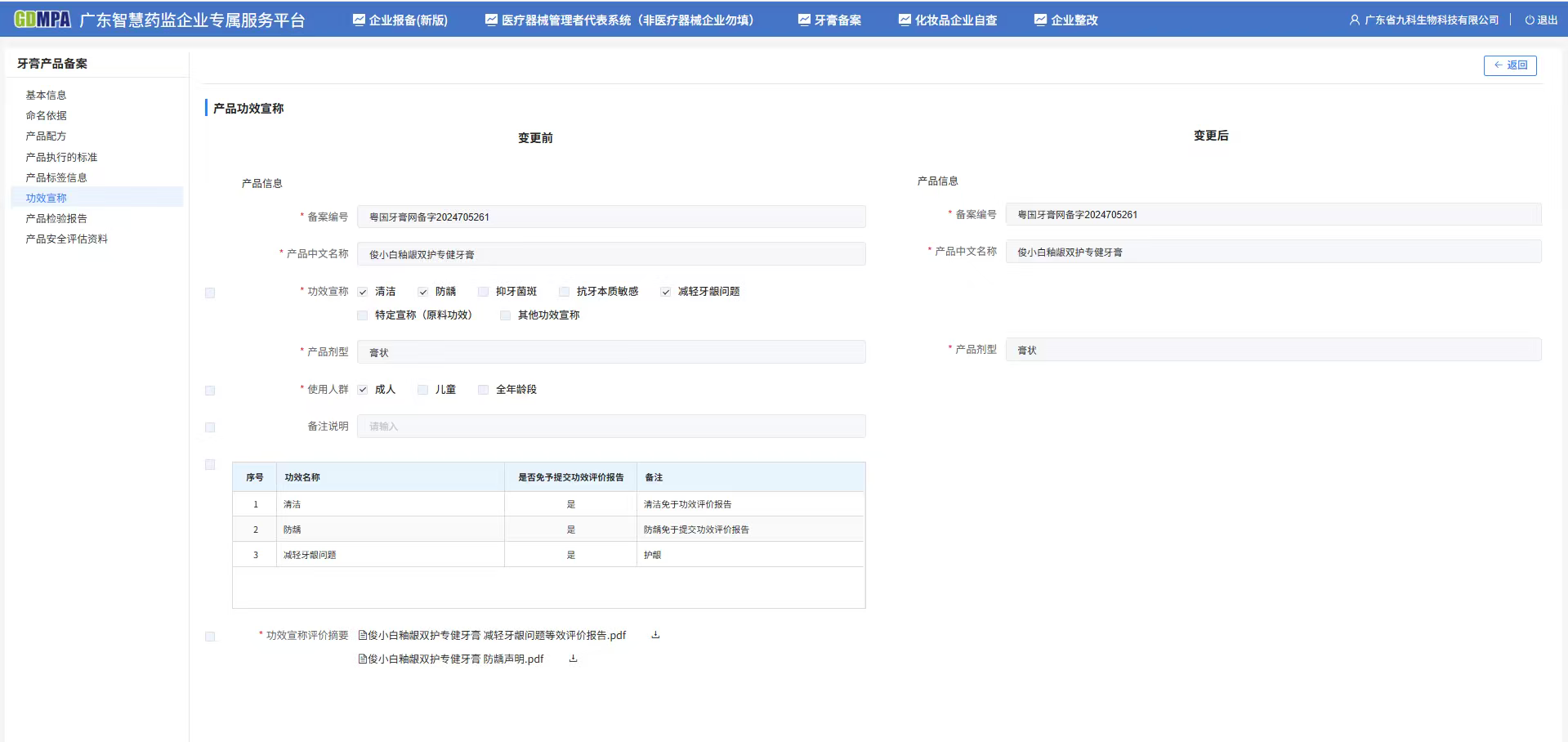Click the power icon next to 退出
Image resolution: width=1568 pixels, height=742 pixels.
click(1529, 19)
